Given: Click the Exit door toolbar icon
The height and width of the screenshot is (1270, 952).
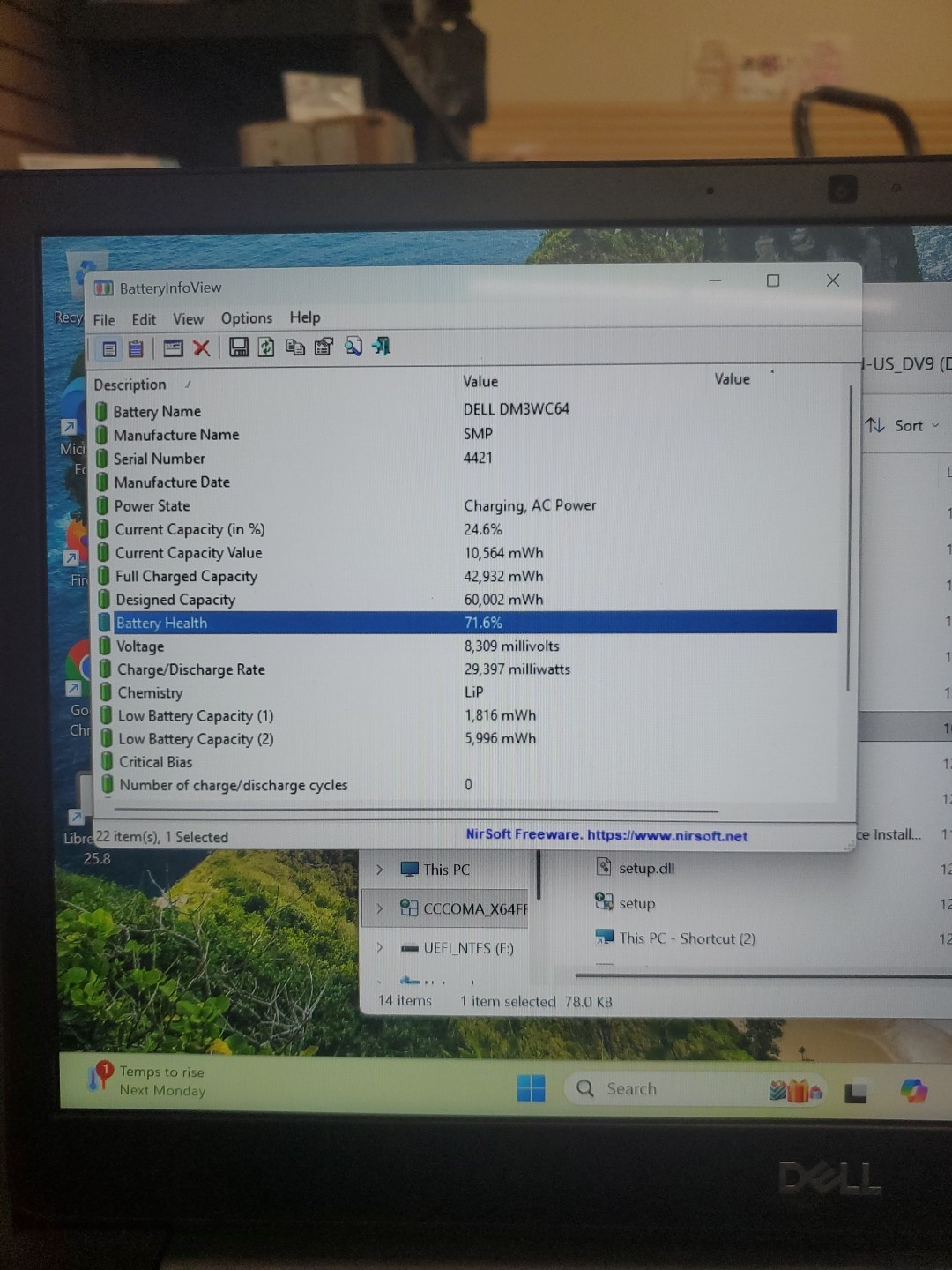Looking at the screenshot, I should tap(382, 346).
